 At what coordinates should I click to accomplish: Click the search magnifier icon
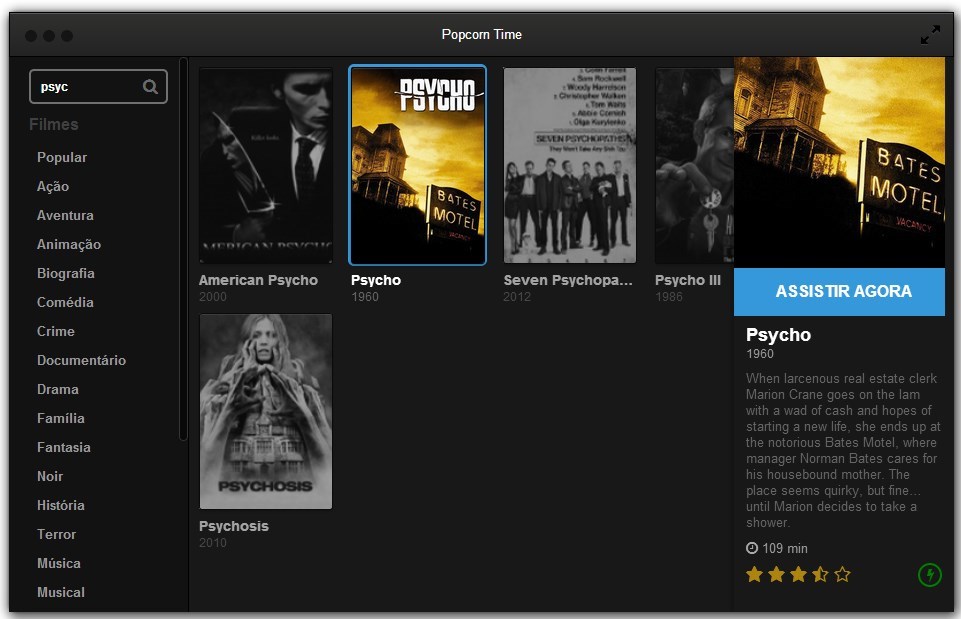tap(150, 86)
